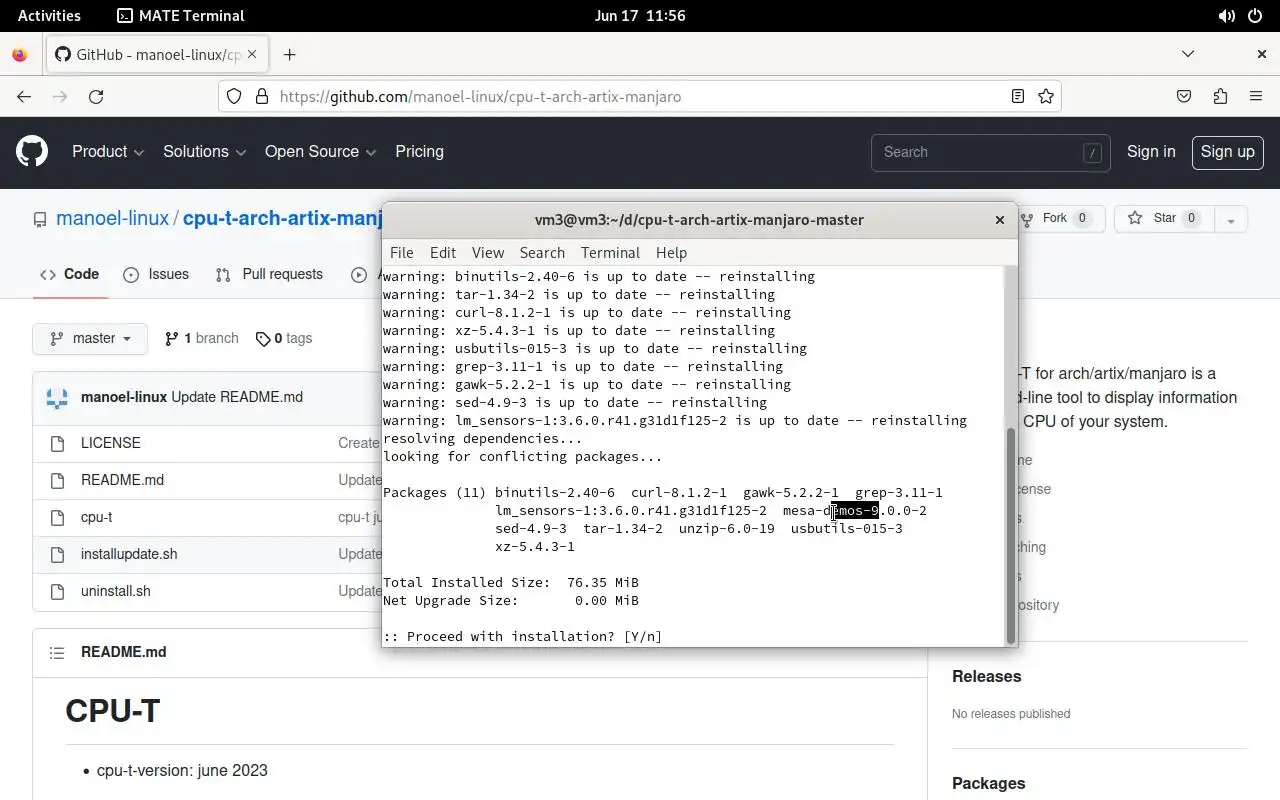Click the Proceed with installation prompt line
Screen dimensions: 1280x800
click(522, 636)
